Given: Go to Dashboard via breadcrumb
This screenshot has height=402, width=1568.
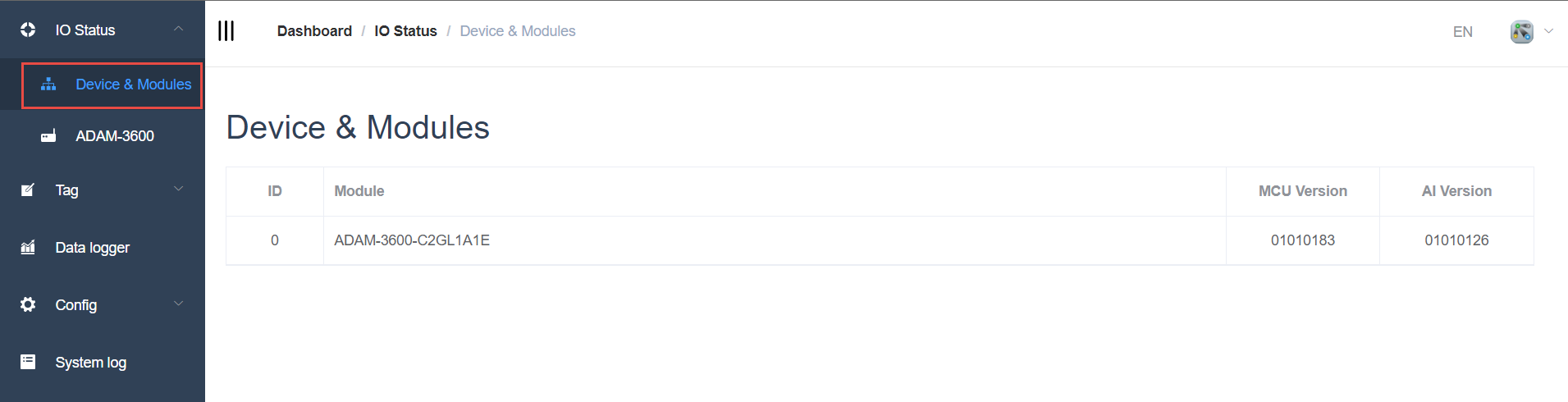Looking at the screenshot, I should pyautogui.click(x=314, y=31).
